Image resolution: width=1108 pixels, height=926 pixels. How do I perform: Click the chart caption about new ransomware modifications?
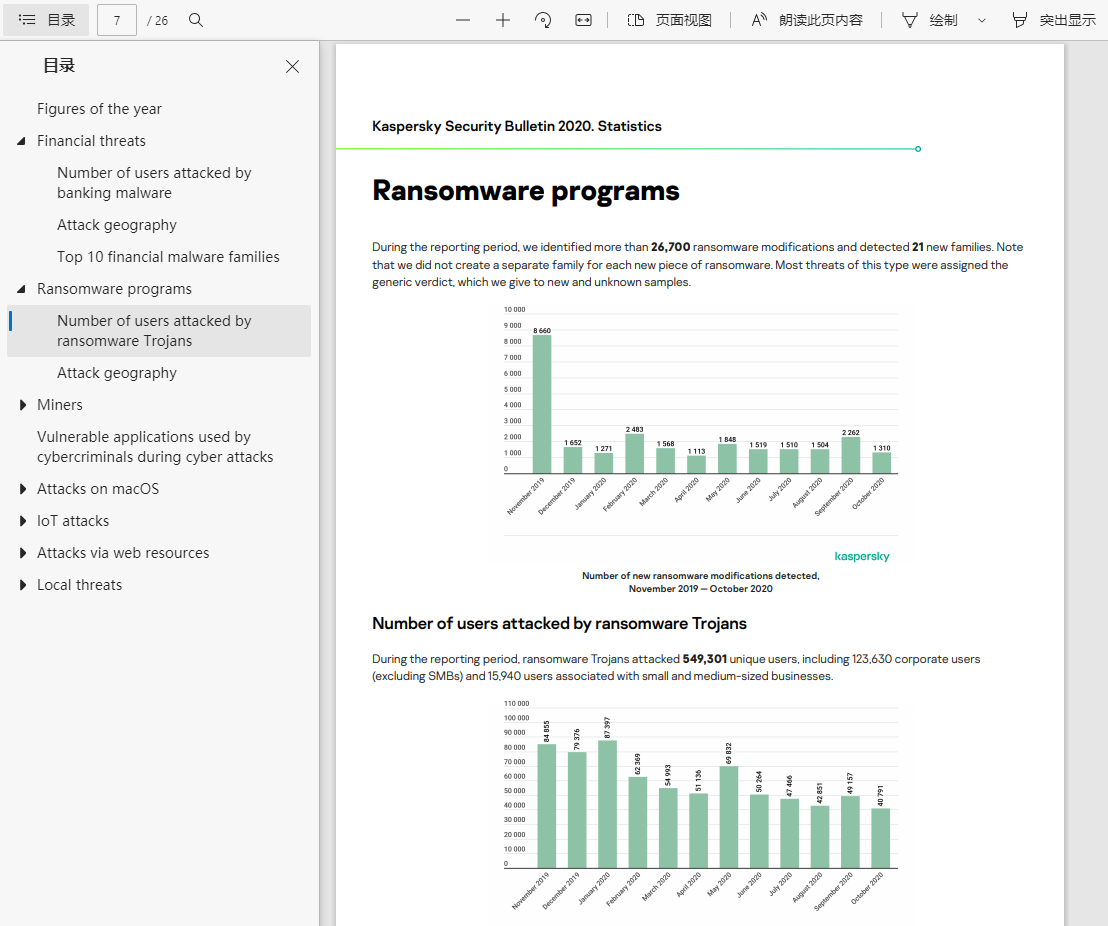pyautogui.click(x=700, y=582)
